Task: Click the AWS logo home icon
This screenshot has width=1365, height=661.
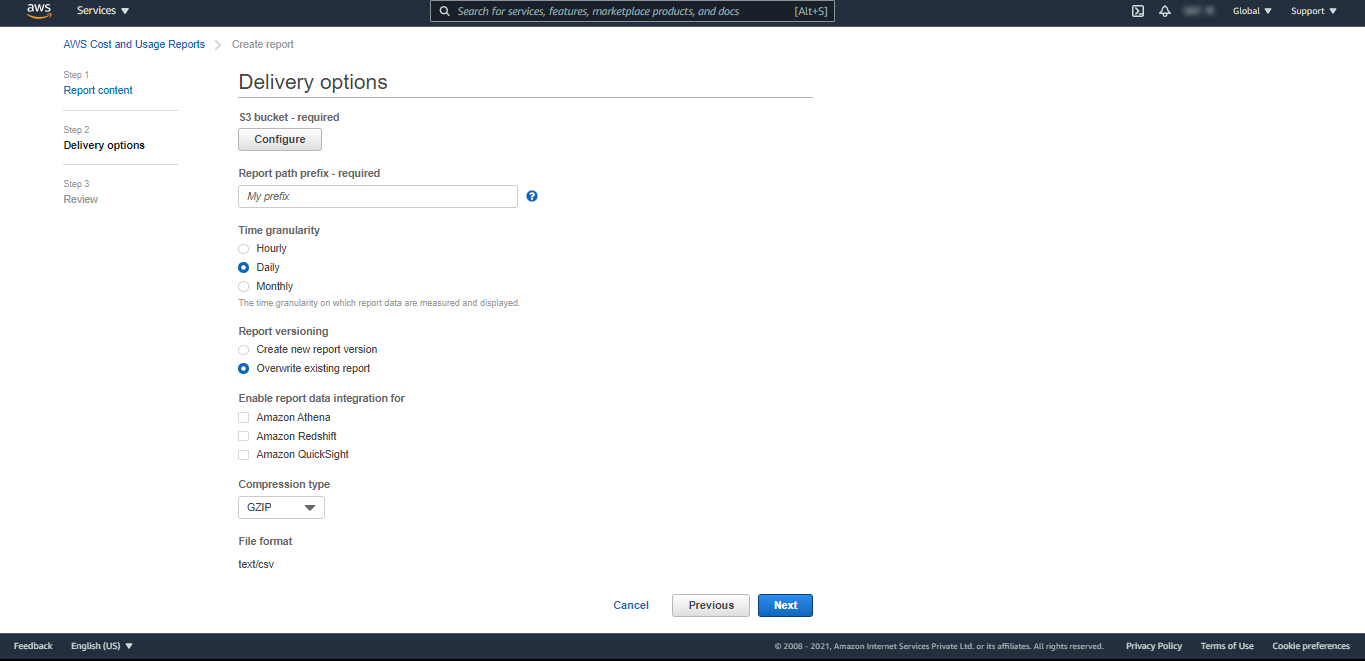Action: click(x=39, y=11)
